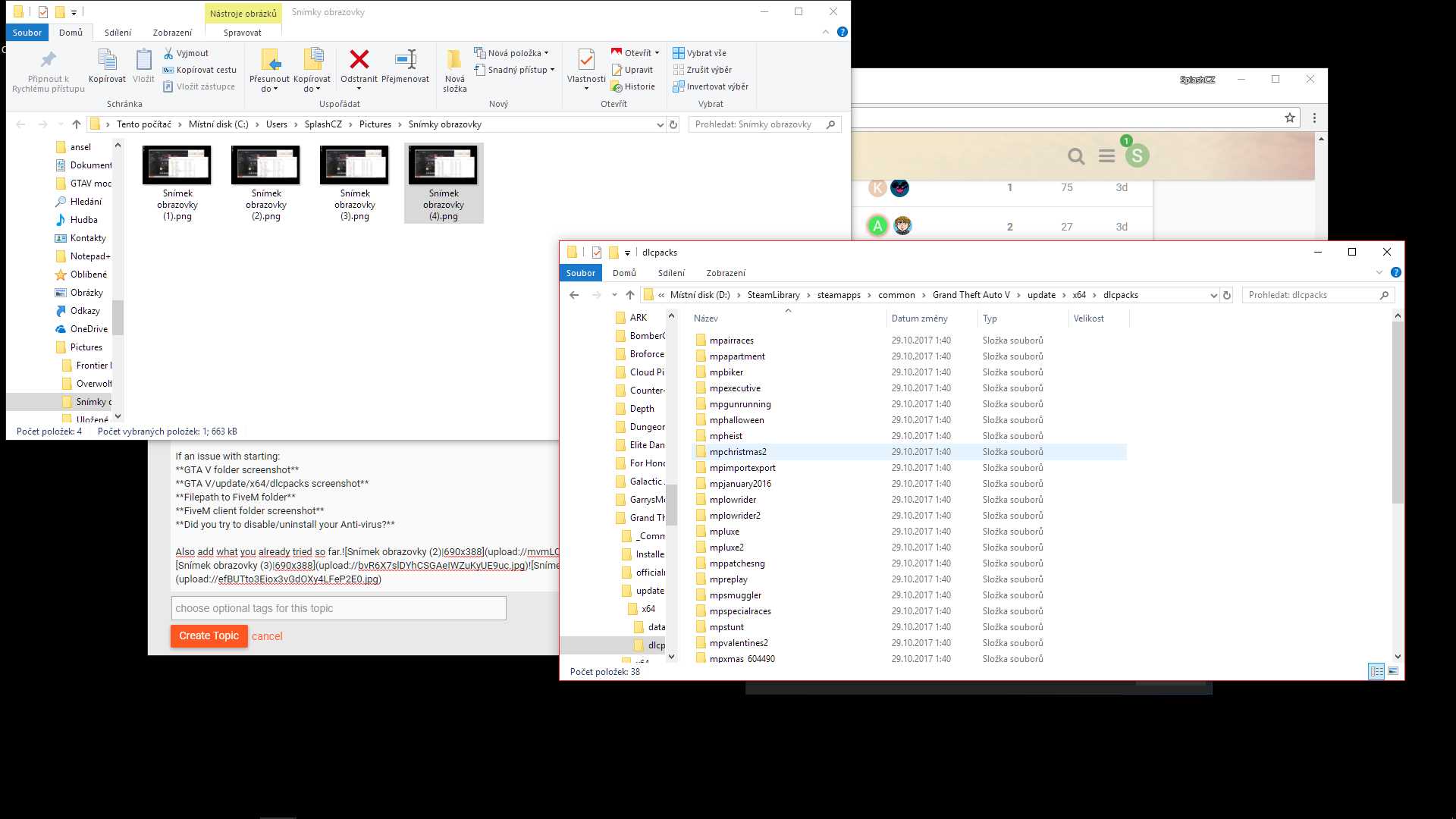
Task: Click the up arrow in Snímky obrazovky address bar
Action: point(76,124)
